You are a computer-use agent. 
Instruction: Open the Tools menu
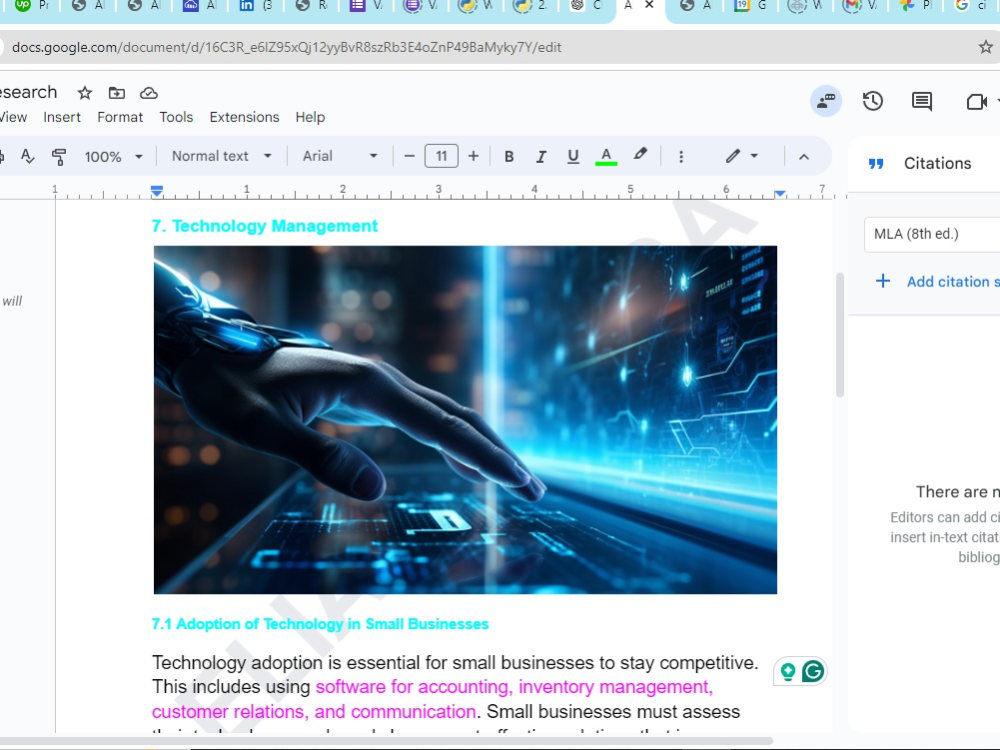coord(176,117)
